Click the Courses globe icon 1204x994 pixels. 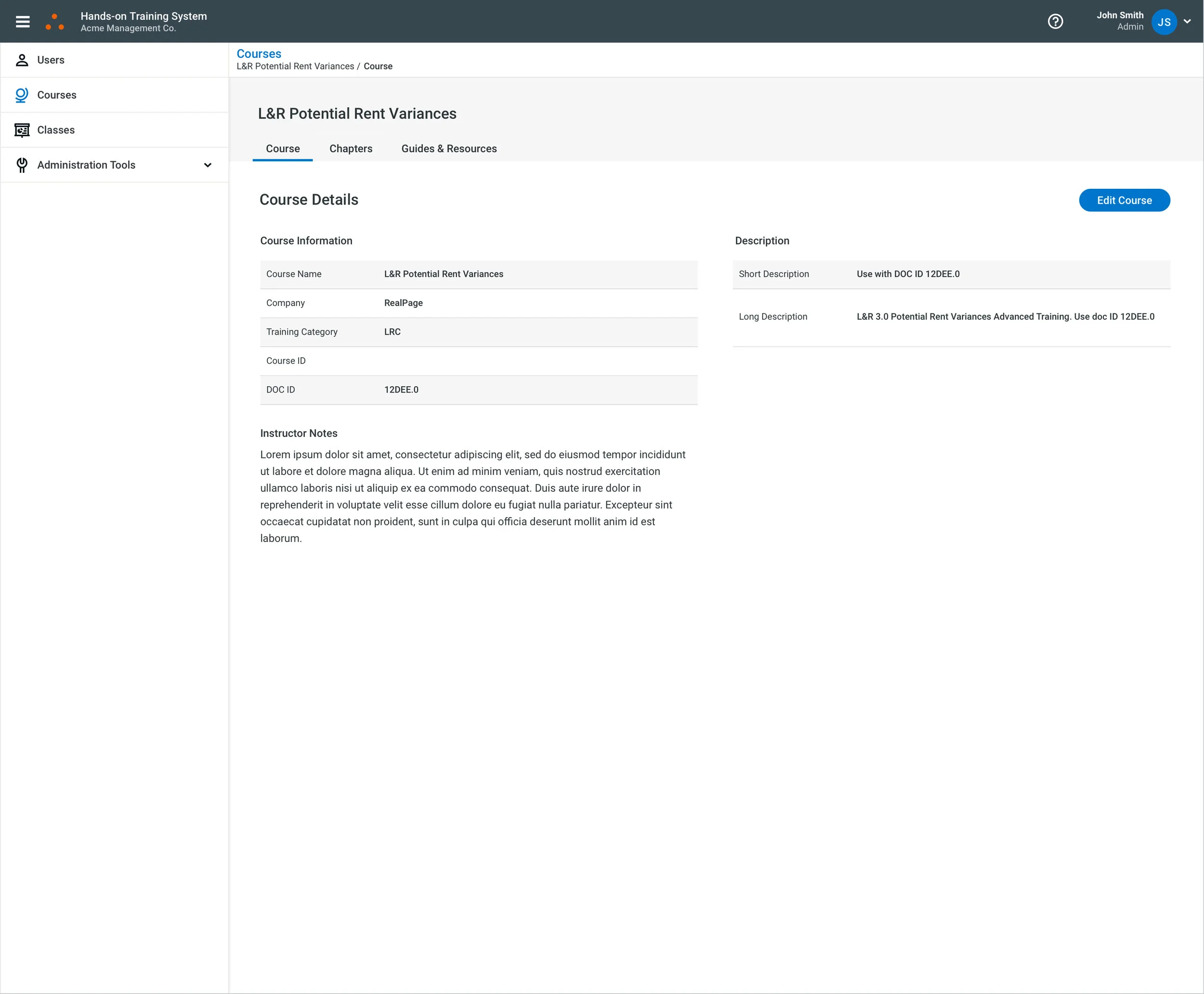click(x=22, y=95)
